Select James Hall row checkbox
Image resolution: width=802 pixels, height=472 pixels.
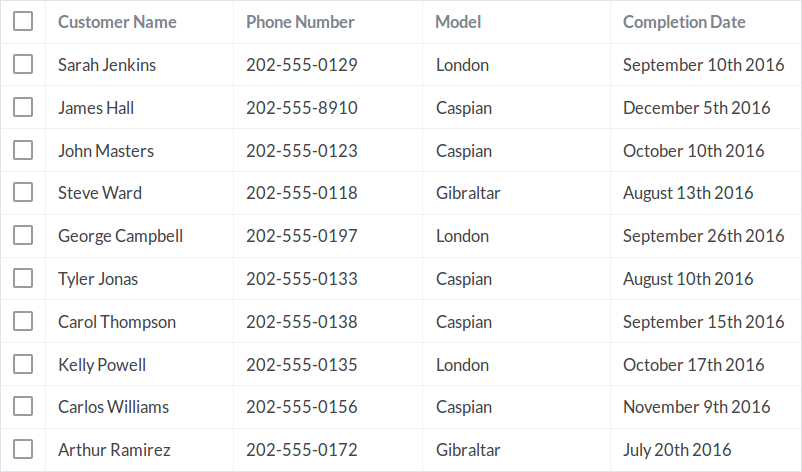(x=23, y=107)
